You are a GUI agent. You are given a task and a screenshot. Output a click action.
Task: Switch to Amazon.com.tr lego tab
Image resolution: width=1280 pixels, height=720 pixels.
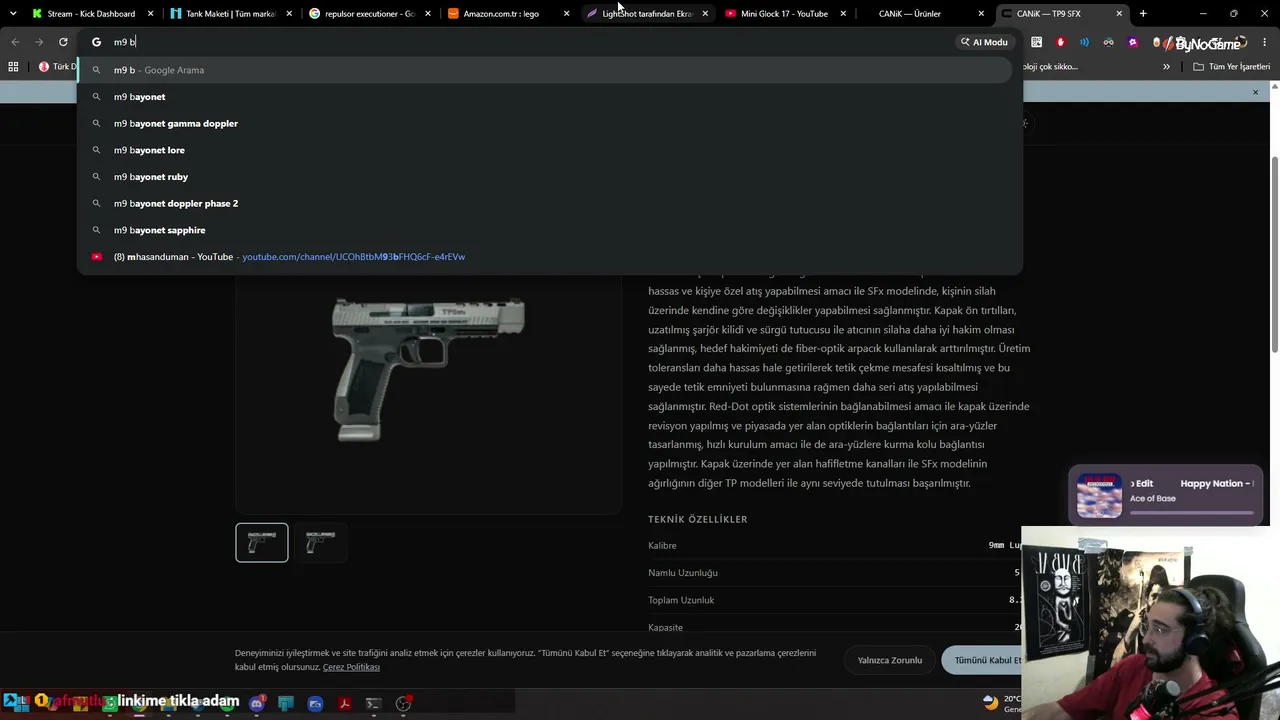[506, 14]
